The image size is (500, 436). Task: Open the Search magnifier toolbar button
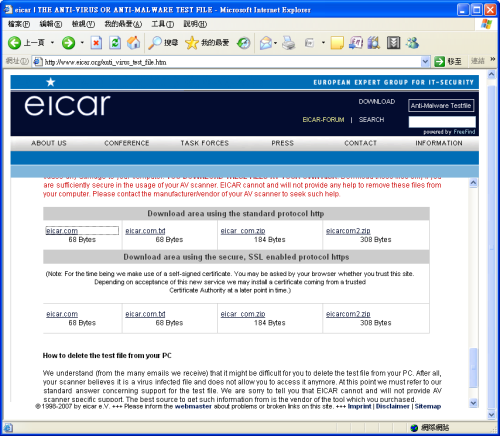pyautogui.click(x=163, y=43)
